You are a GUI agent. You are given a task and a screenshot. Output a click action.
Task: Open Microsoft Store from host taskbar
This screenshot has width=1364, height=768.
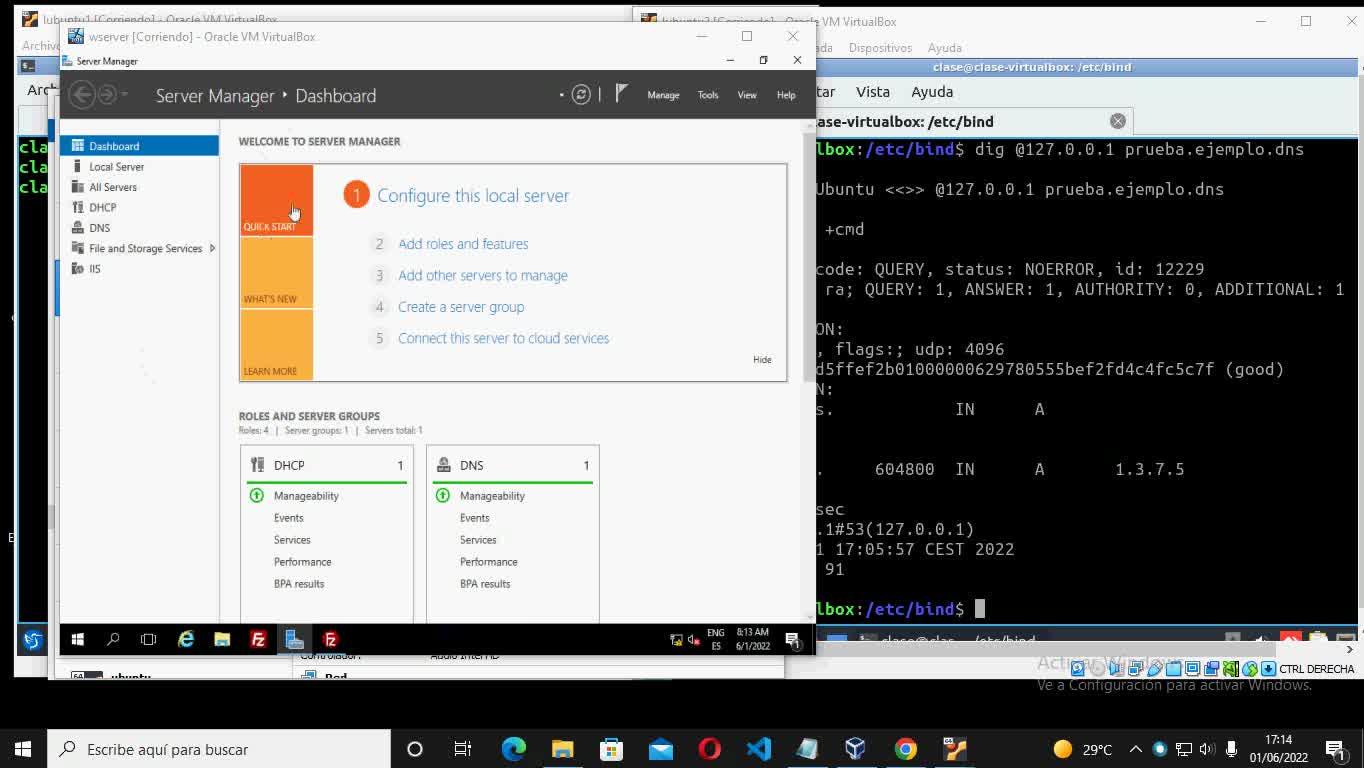611,749
